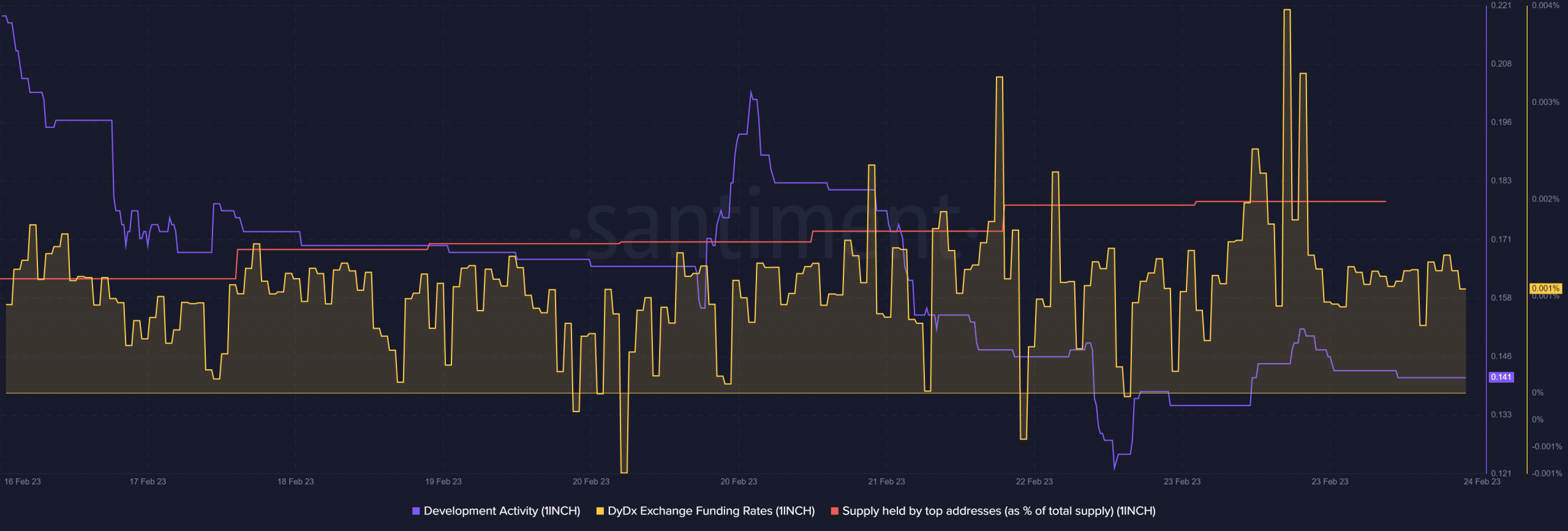Click the purple Development Activity legend square
This screenshot has width=1568, height=531.
click(416, 511)
